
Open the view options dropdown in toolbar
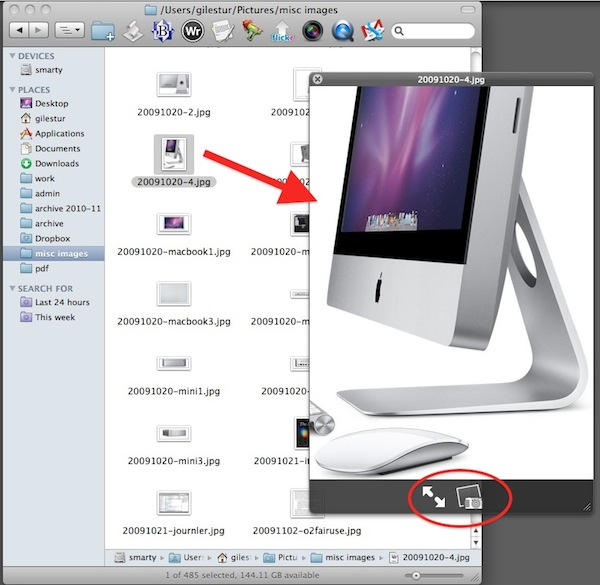69,30
